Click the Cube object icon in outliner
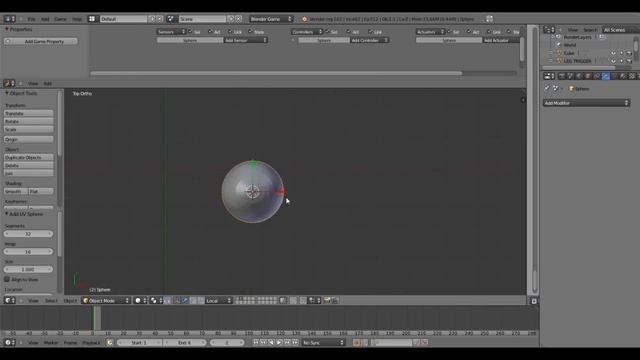 tap(560, 53)
